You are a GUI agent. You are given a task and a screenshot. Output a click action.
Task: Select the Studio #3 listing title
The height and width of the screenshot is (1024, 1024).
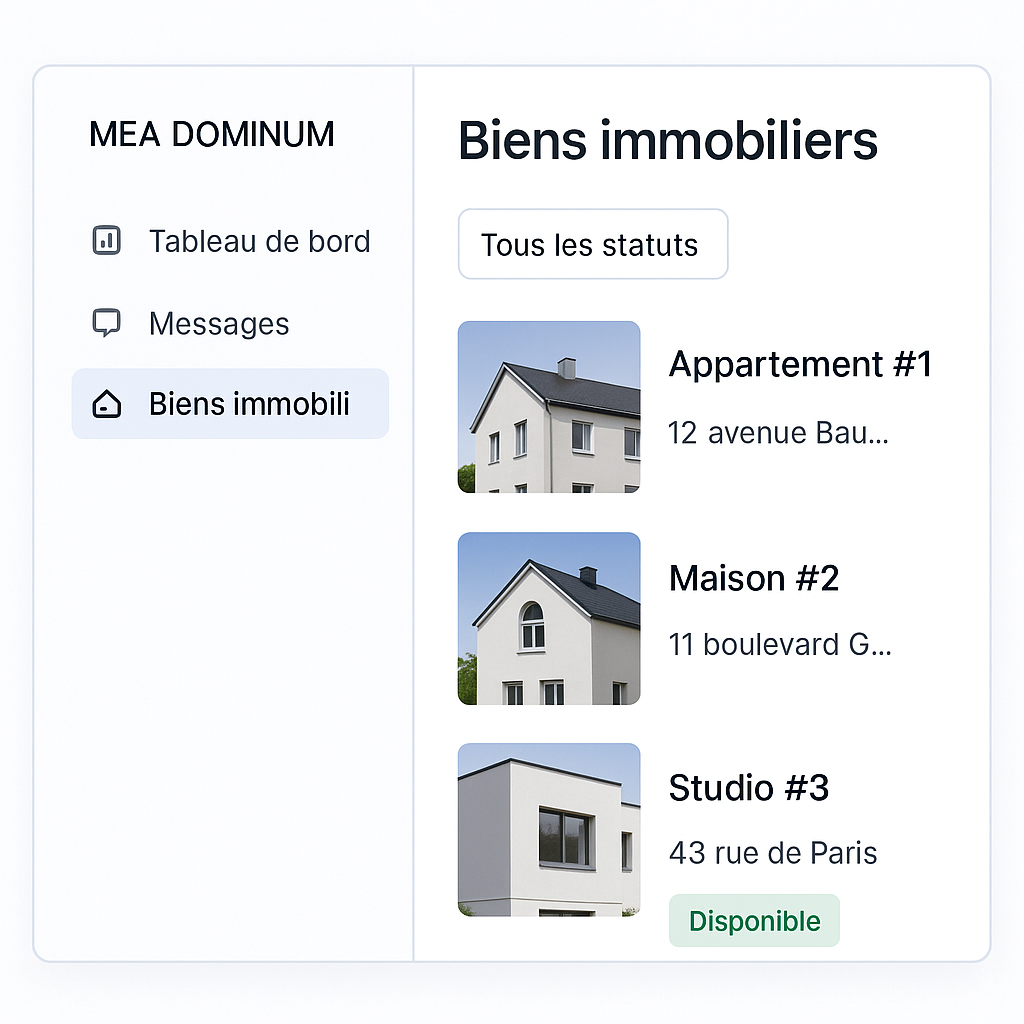pos(749,788)
